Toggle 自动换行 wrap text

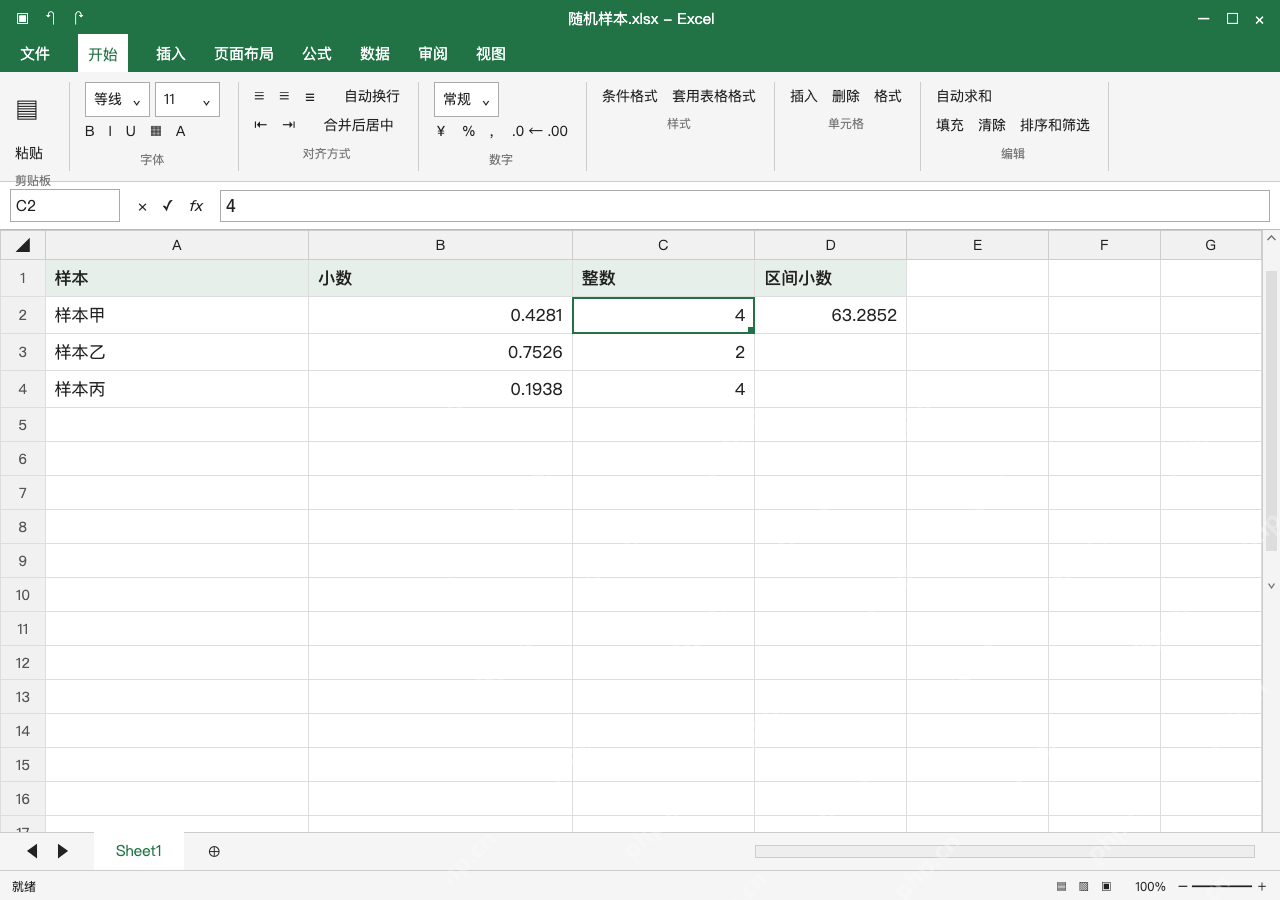point(372,96)
